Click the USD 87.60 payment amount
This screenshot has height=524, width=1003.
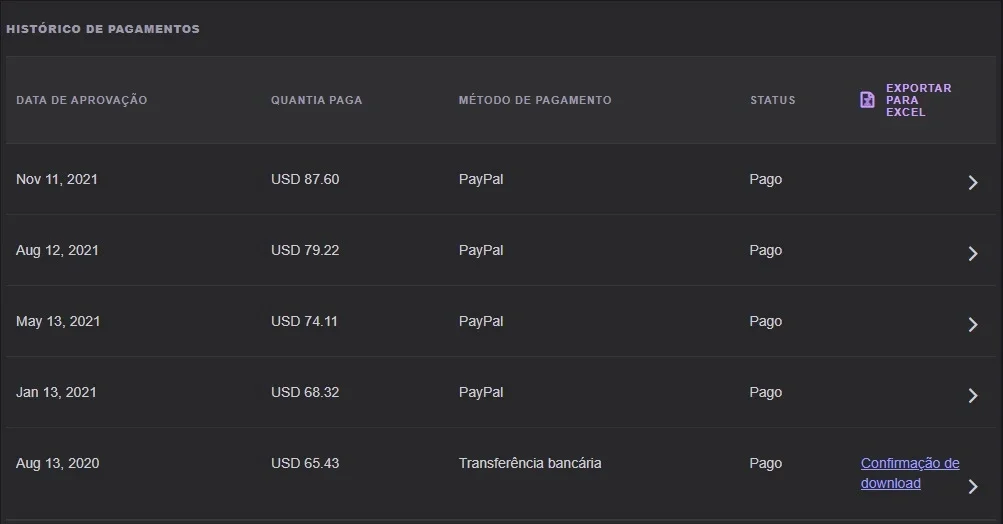click(x=305, y=179)
